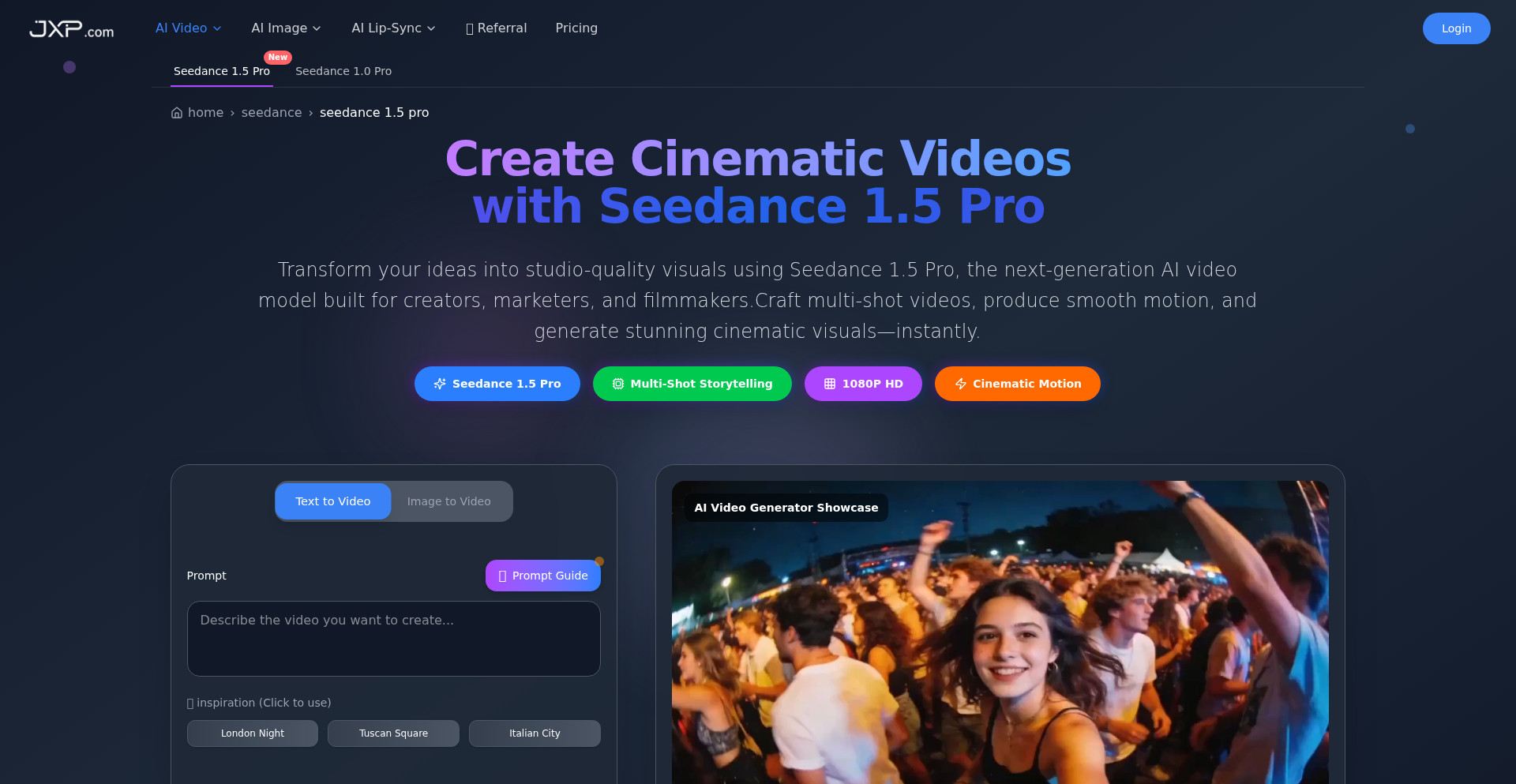Viewport: 1516px width, 784px height.
Task: Click the 1080P HD feature badge
Action: pos(863,384)
